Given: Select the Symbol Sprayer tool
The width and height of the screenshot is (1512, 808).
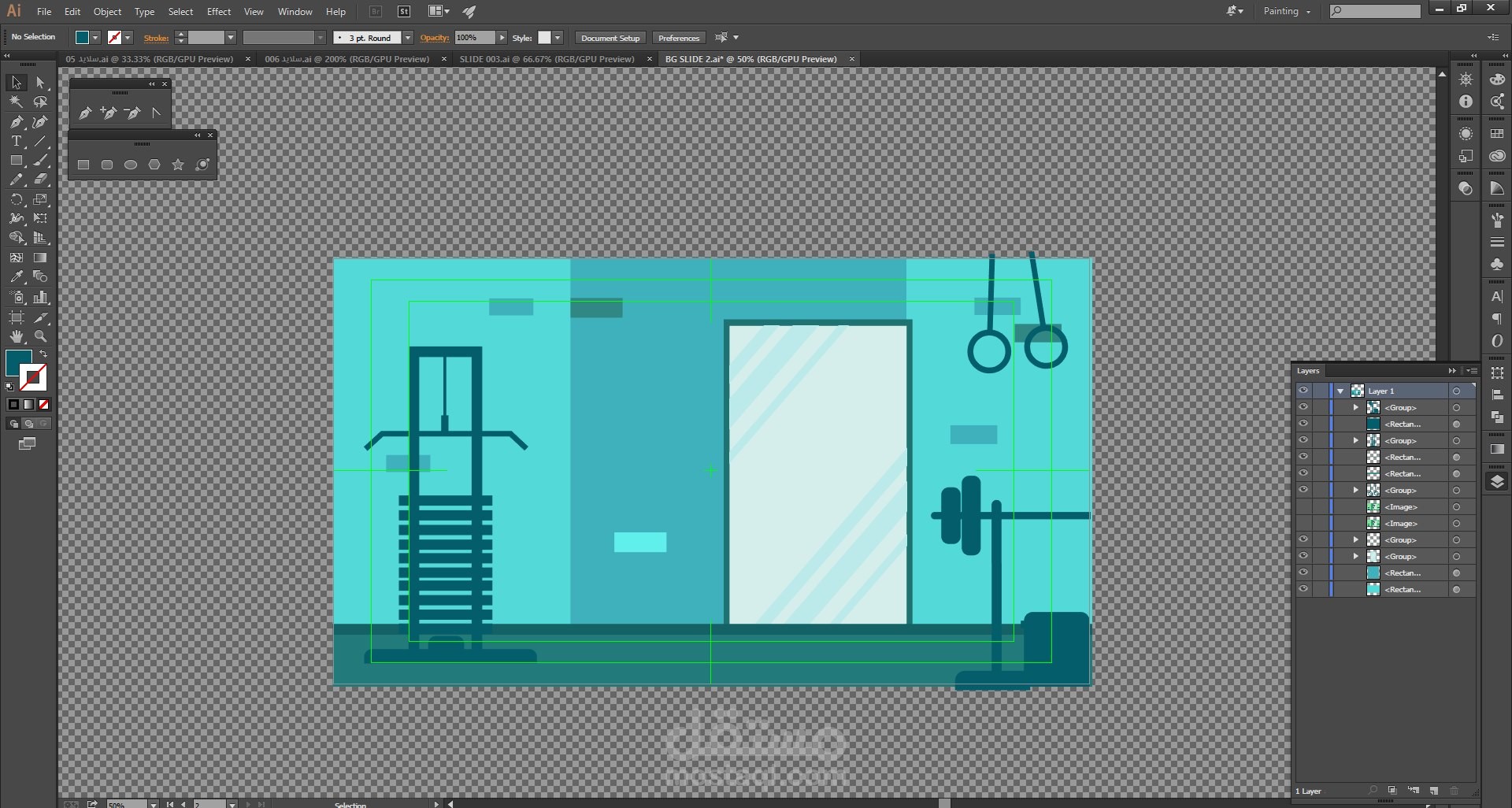Looking at the screenshot, I should tap(16, 297).
